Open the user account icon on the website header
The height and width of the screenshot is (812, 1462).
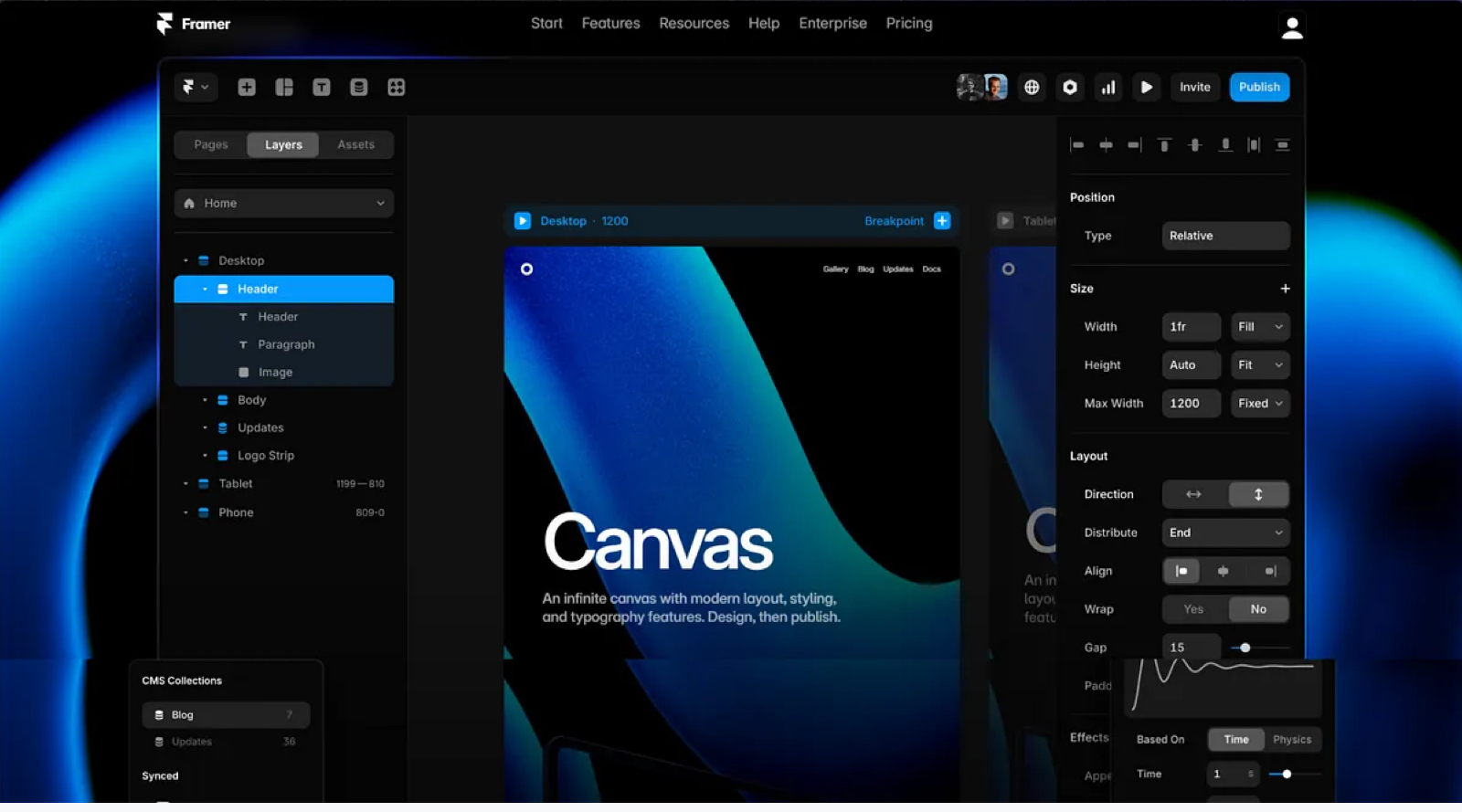click(1292, 27)
